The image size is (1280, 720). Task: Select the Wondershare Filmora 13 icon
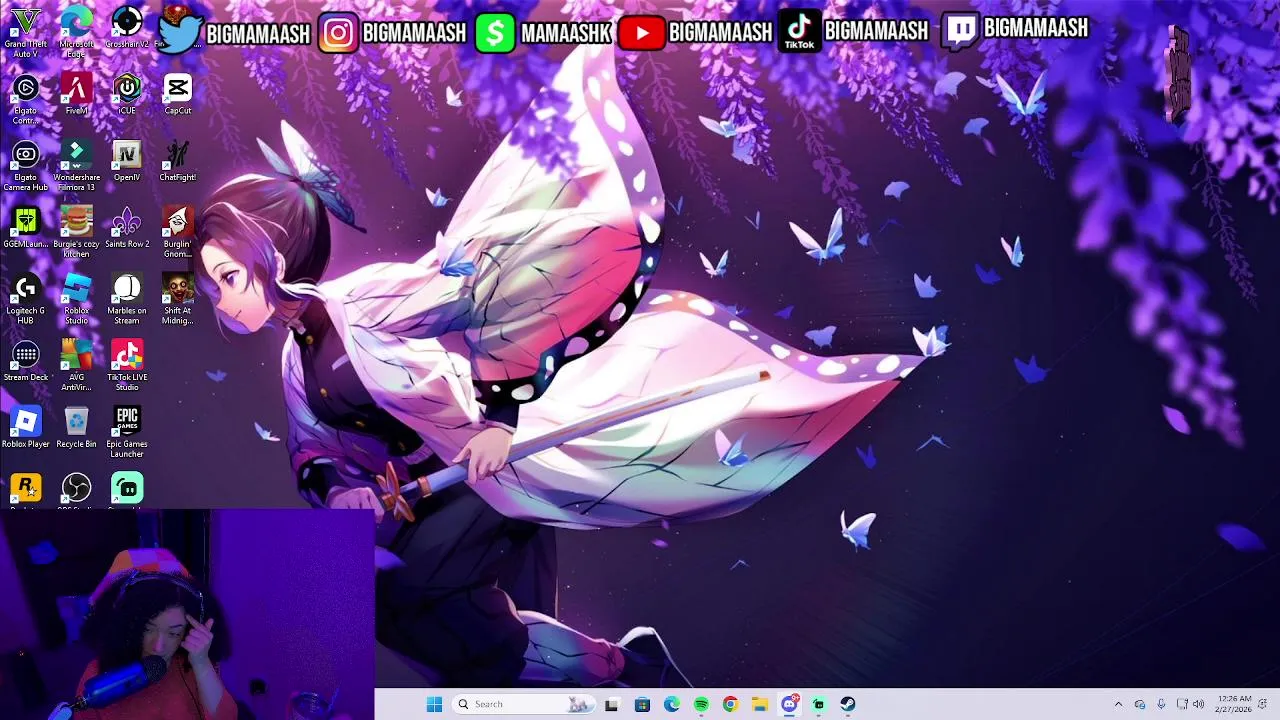76,166
